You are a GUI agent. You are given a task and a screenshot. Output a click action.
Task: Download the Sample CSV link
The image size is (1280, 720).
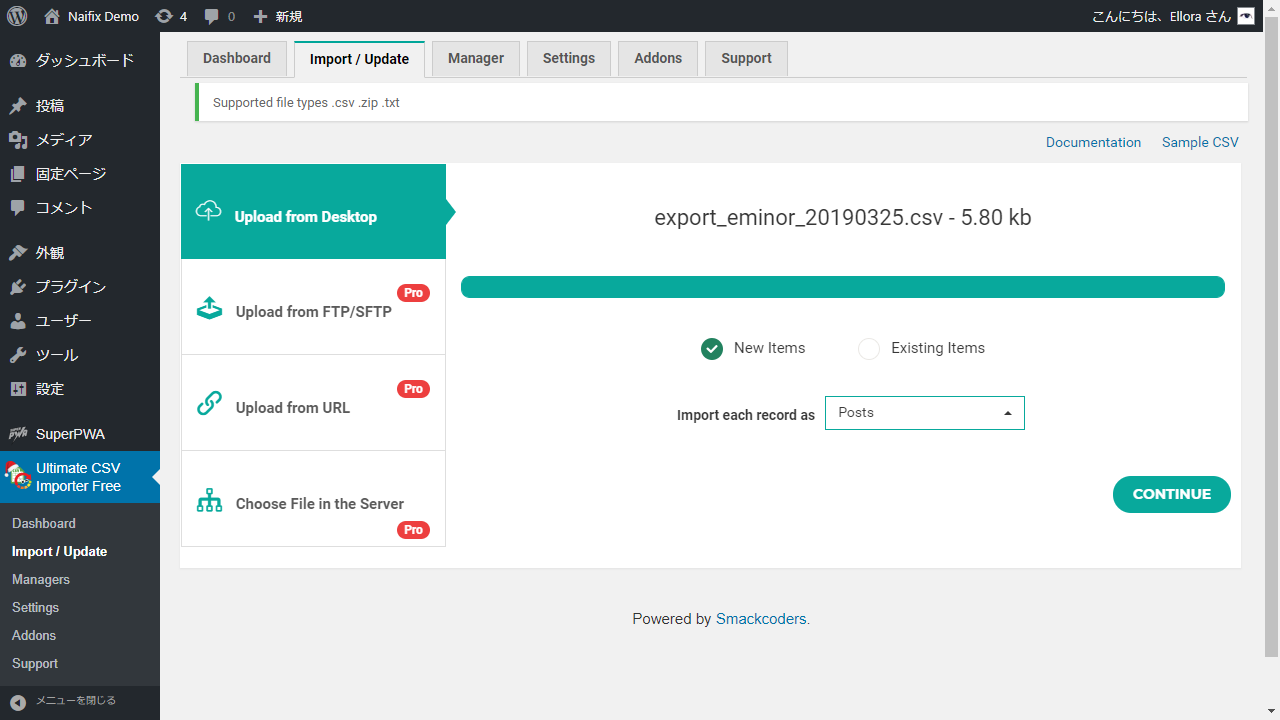(x=1200, y=142)
